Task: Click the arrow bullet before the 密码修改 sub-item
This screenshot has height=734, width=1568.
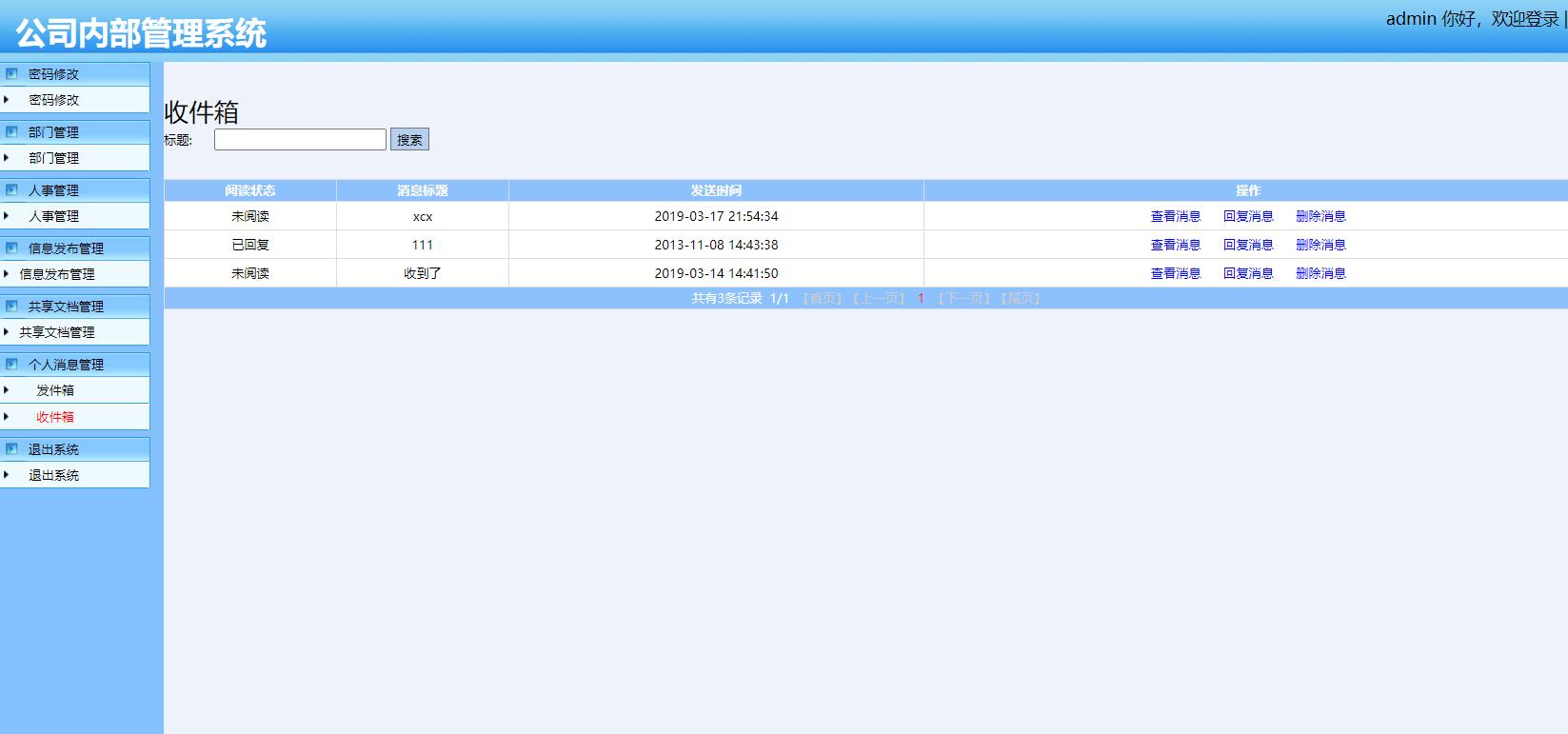Action: click(x=6, y=99)
